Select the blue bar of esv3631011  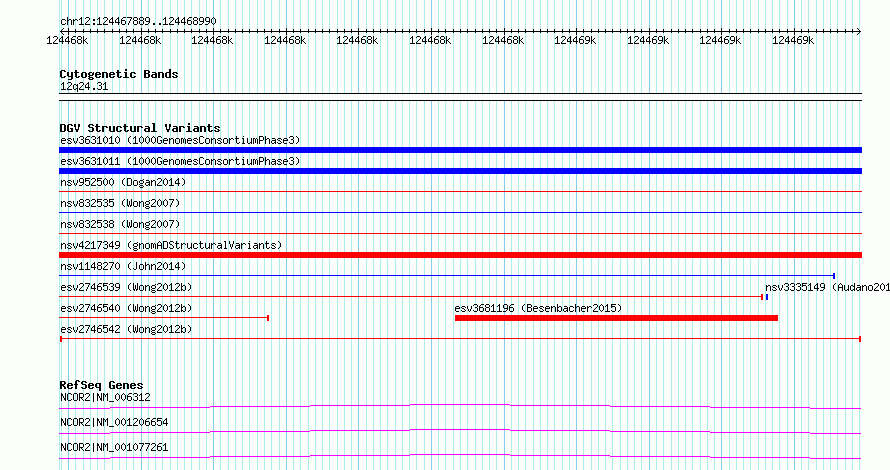click(460, 171)
